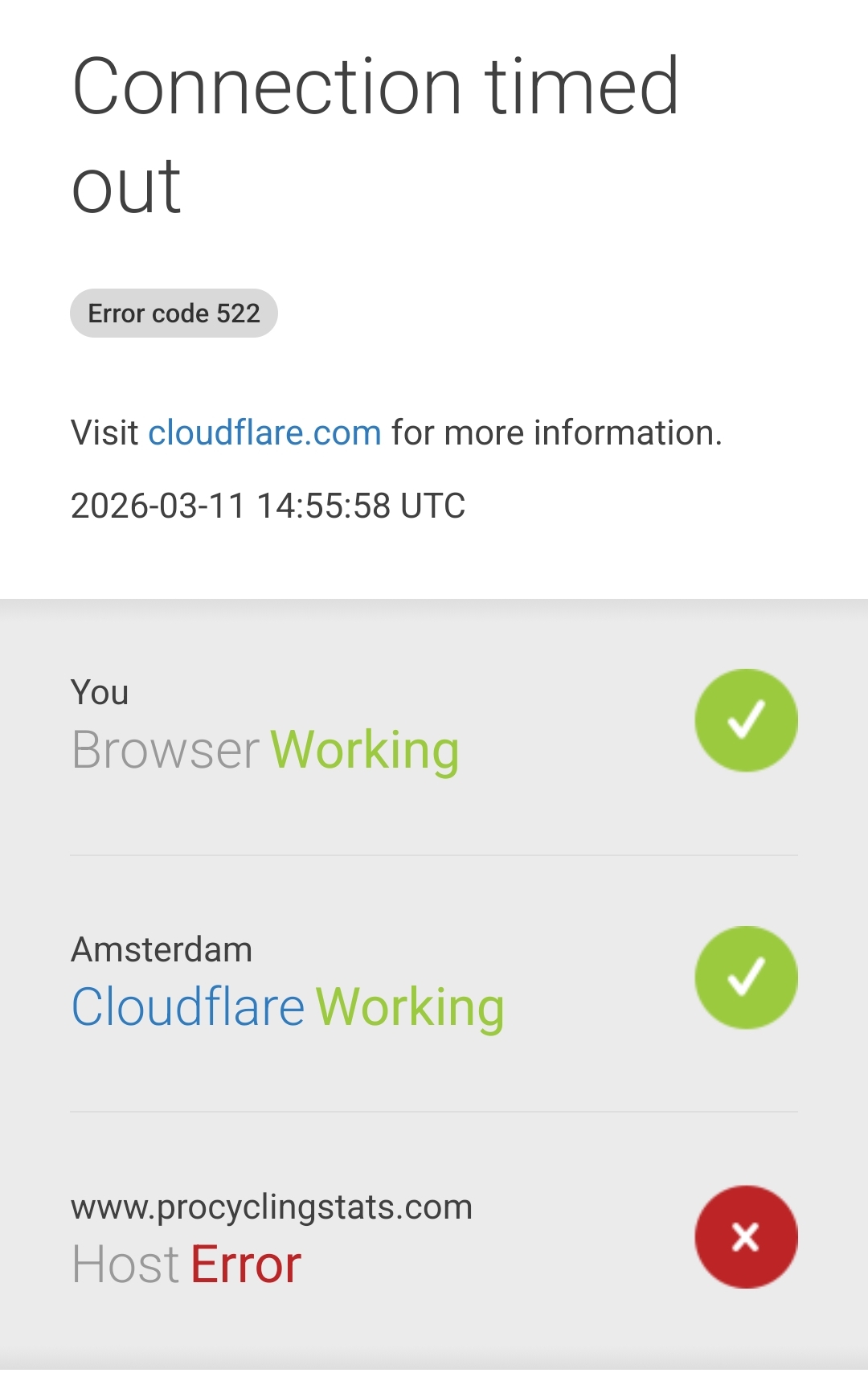
Task: Click green Working text next to Browser
Action: coord(365,750)
